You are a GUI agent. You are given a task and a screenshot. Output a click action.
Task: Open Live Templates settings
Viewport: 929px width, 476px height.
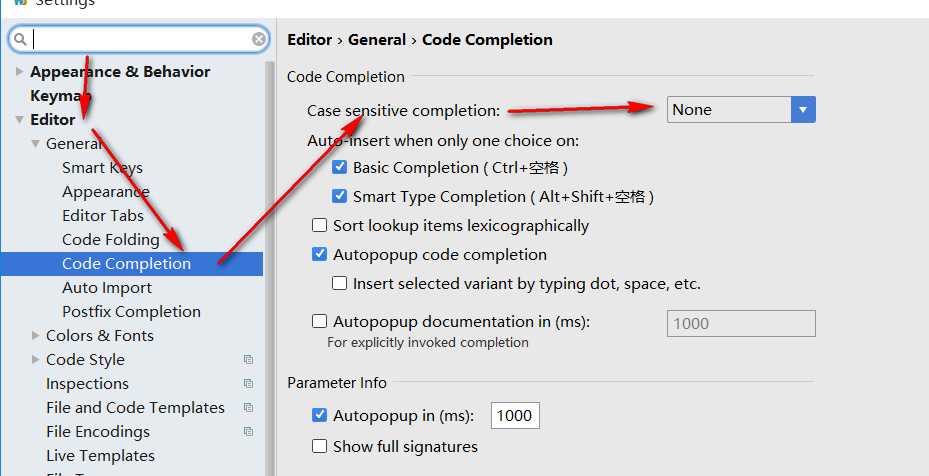click(x=101, y=455)
